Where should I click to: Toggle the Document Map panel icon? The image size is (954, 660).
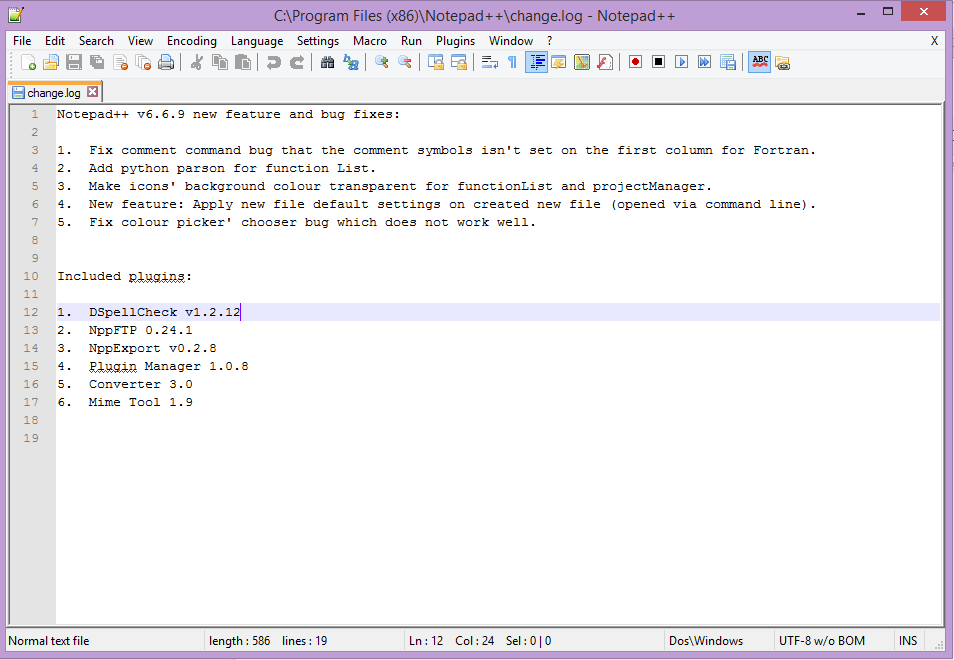point(582,62)
